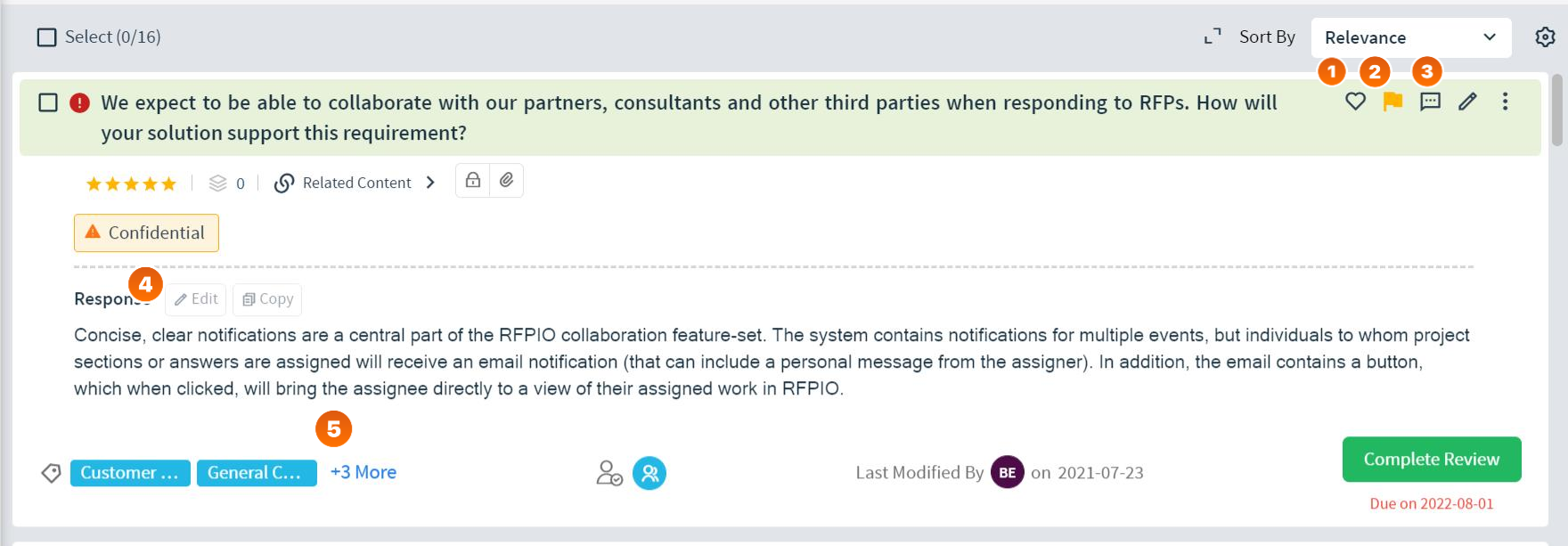
Task: Tick the checkbox beside the question
Action: point(48,102)
